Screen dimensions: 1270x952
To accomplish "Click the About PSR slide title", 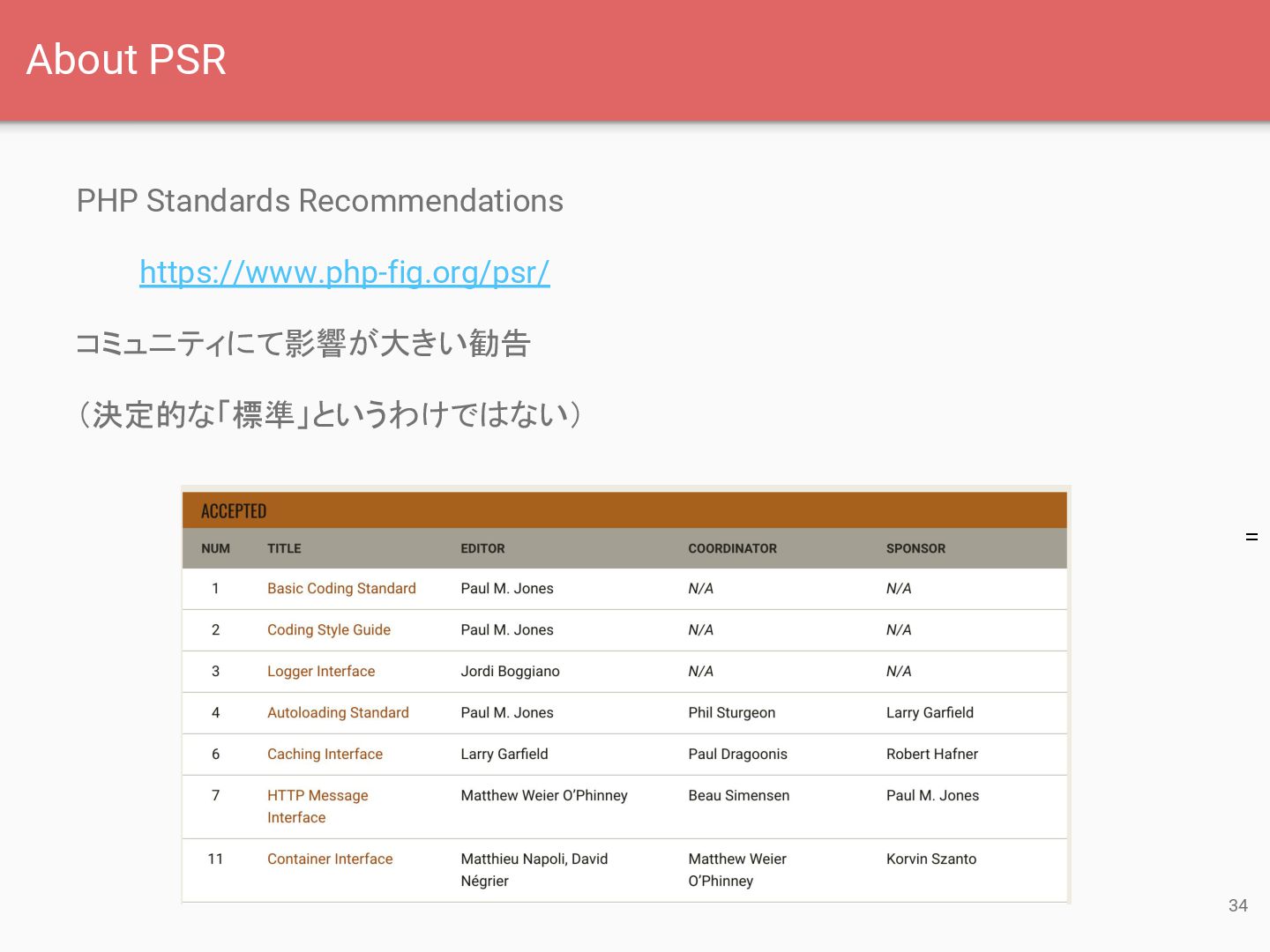I will (x=126, y=59).
